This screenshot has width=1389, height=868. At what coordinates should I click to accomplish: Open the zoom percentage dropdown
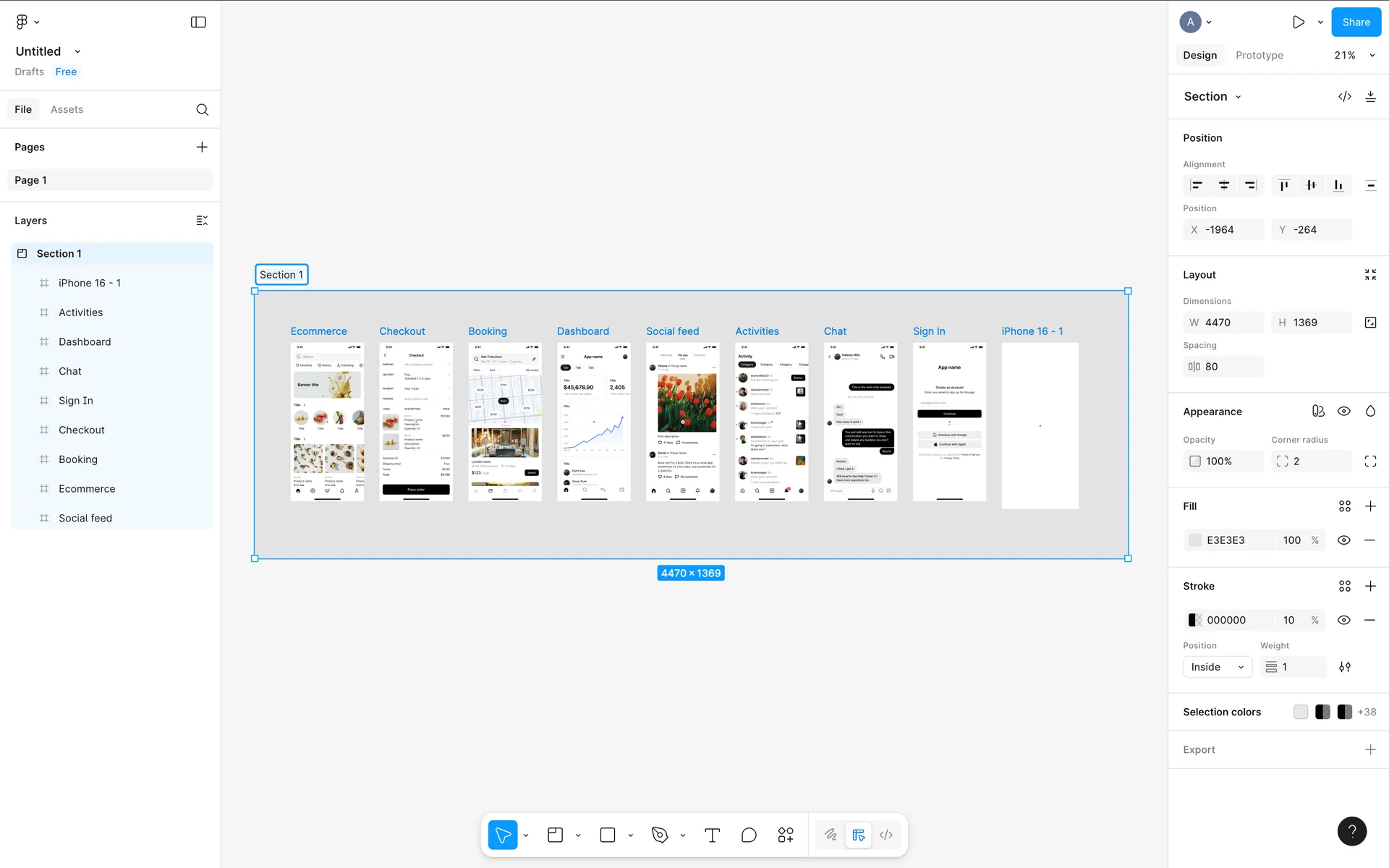(1354, 56)
